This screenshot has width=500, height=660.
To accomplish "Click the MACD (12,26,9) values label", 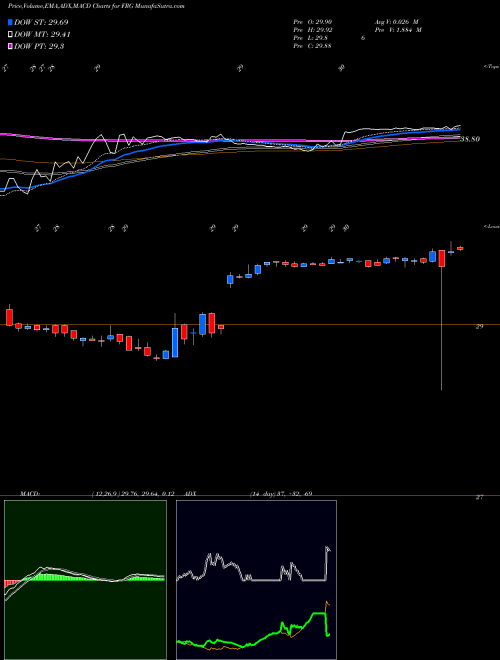I will pyautogui.click(x=98, y=493).
